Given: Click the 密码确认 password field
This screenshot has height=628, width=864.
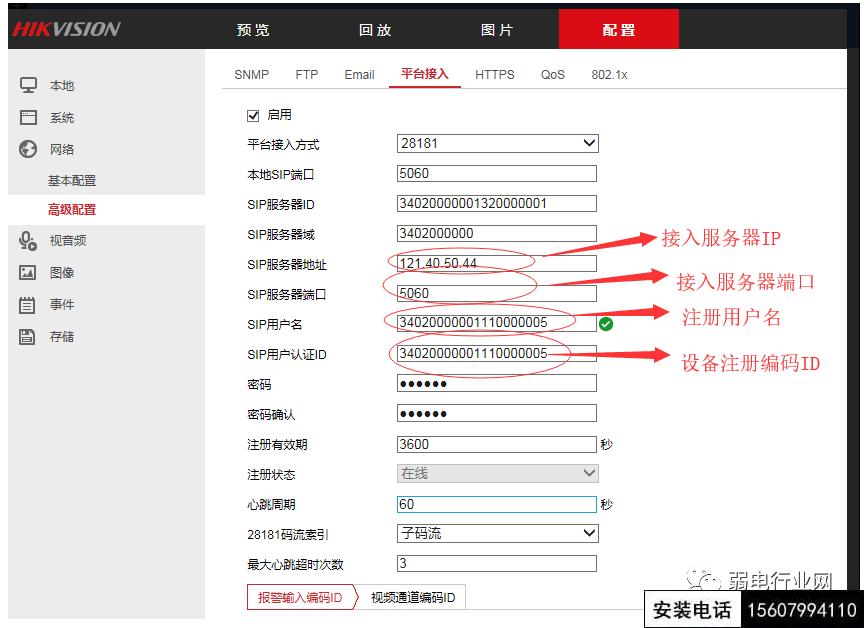Looking at the screenshot, I should [x=496, y=413].
